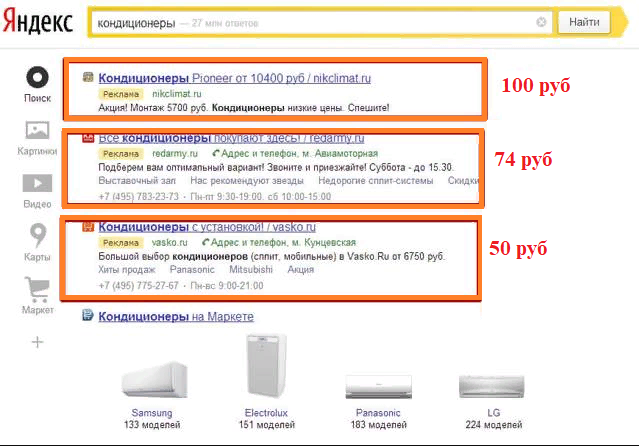The width and height of the screenshot is (639, 446).
Task: Click Выставочный зал sitelink under redarmy.ru
Action: click(x=136, y=181)
